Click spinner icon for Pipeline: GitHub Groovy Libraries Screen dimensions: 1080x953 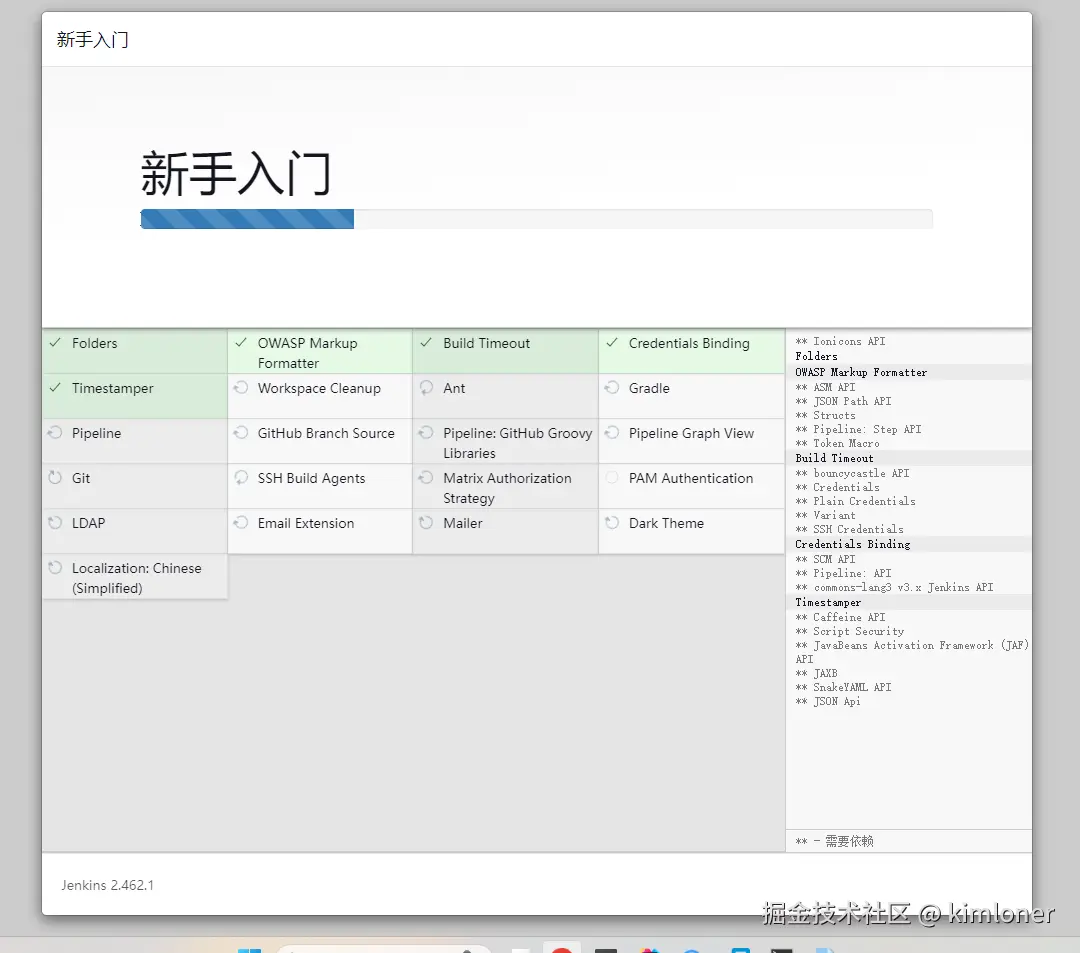click(426, 432)
